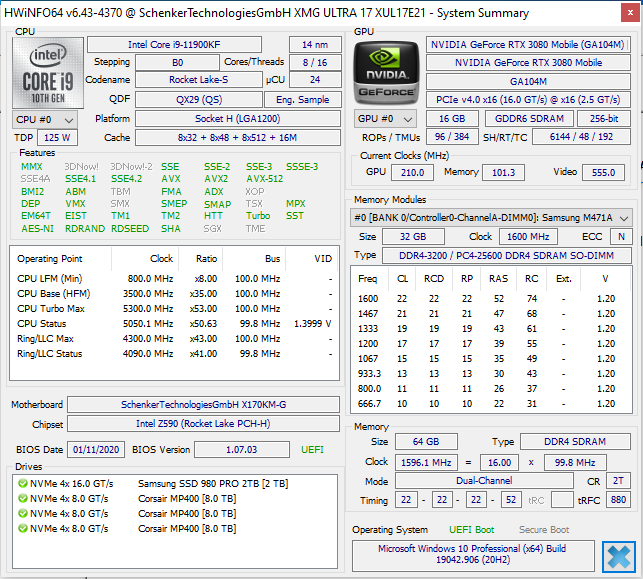Click the 96 / 384 ROPs/TMUs value

[452, 137]
